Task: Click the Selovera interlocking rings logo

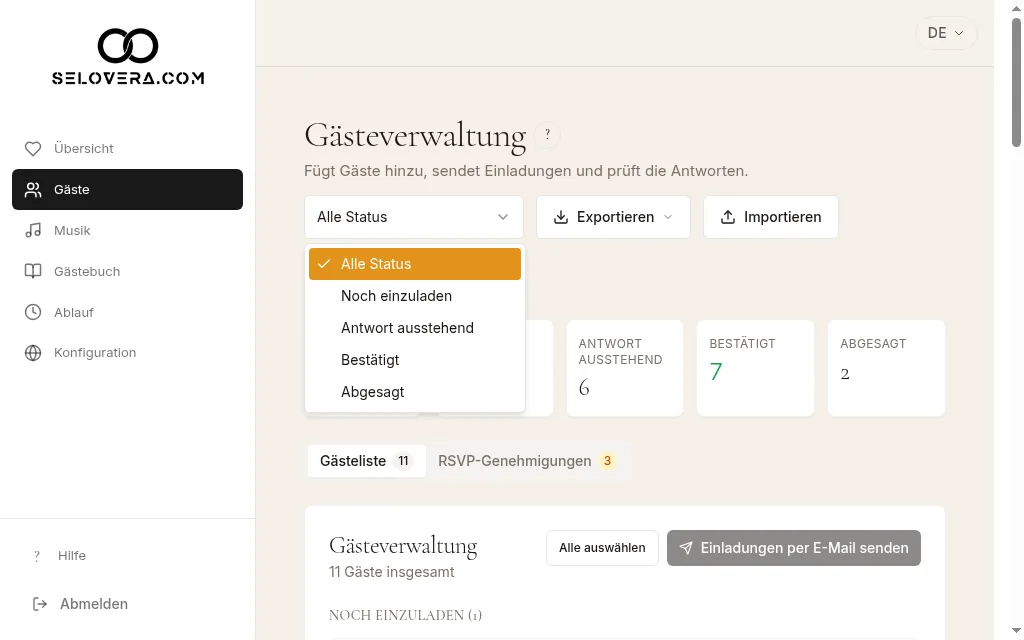Action: pos(128,46)
